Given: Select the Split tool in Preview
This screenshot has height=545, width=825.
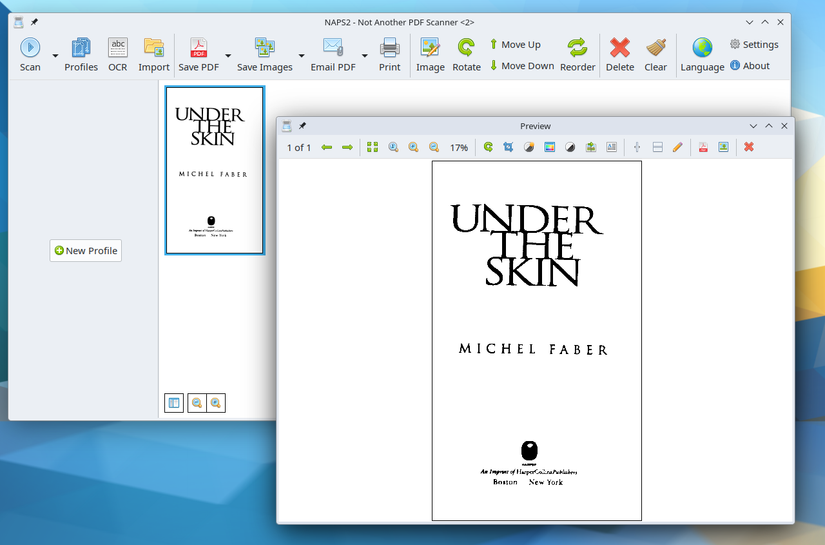Looking at the screenshot, I should [637, 147].
